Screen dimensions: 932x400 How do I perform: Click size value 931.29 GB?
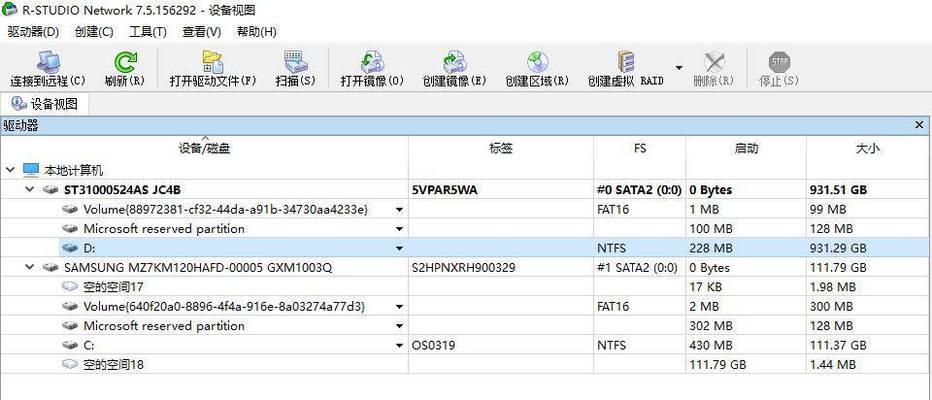tap(837, 248)
